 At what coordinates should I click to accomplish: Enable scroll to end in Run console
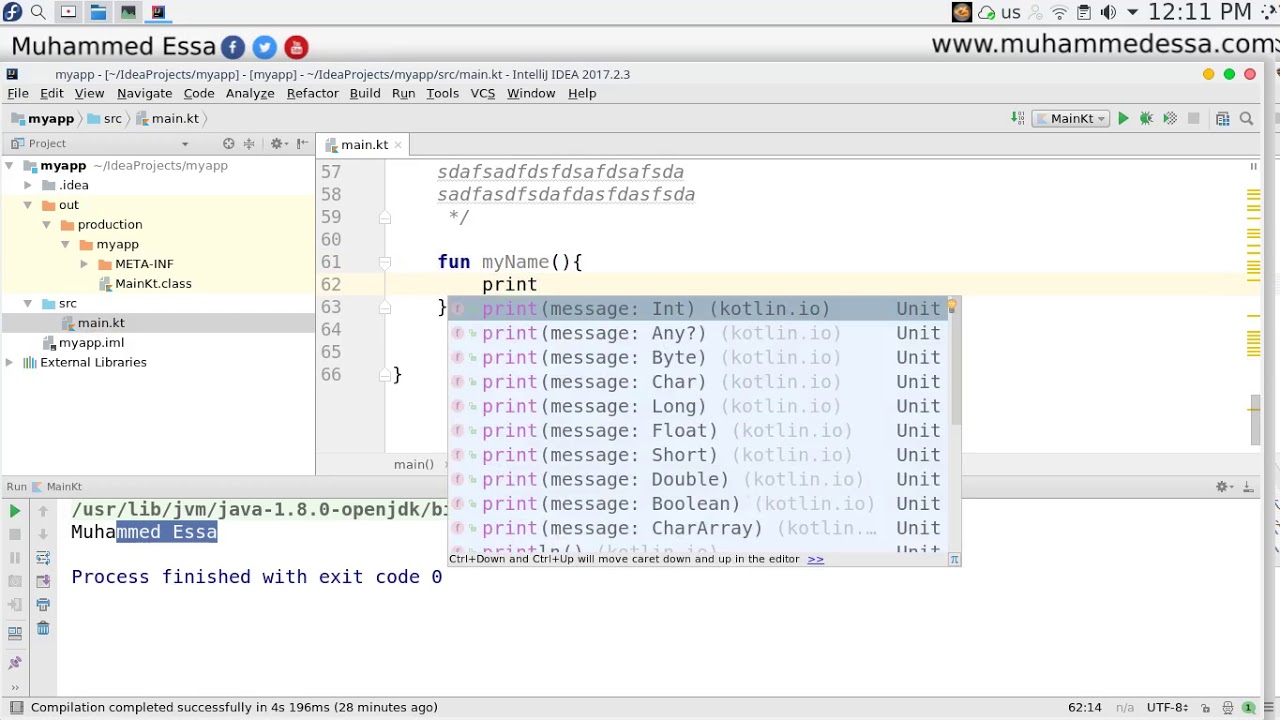[x=43, y=580]
